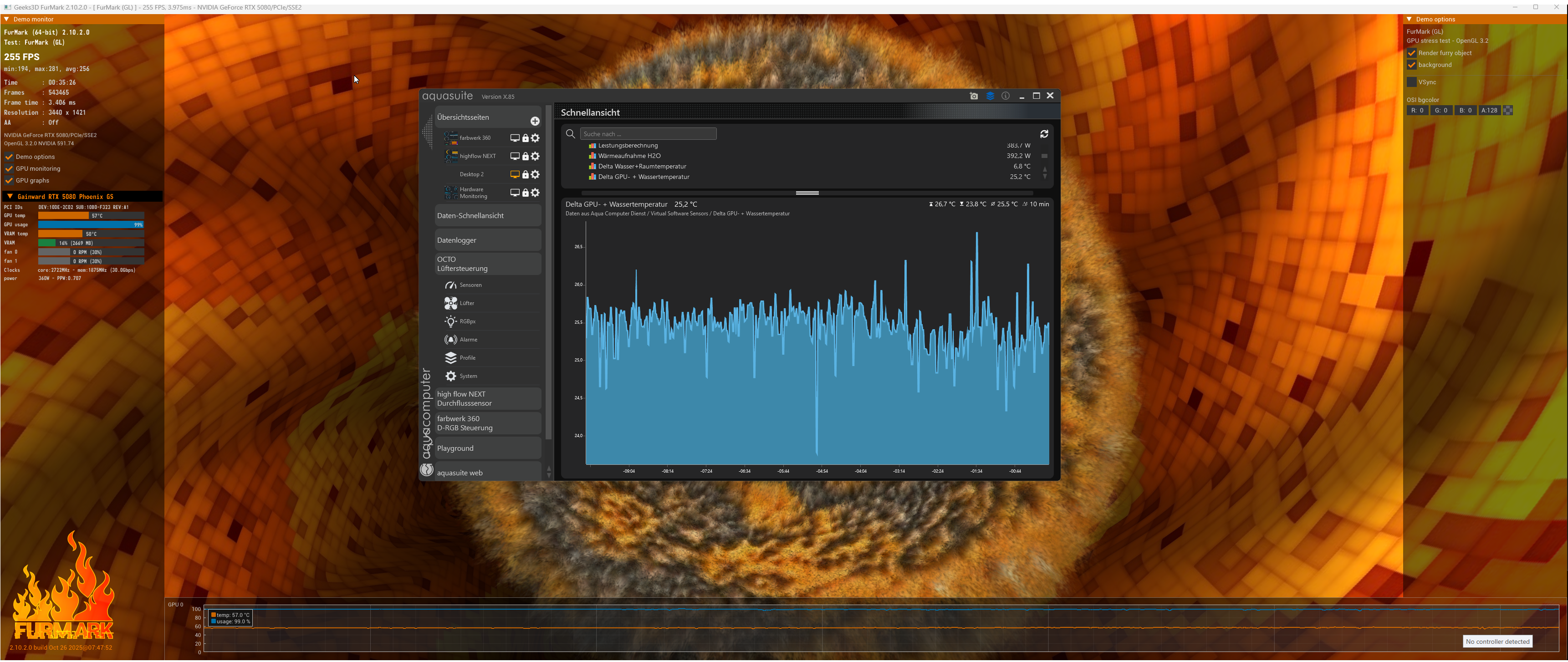Click the magnifier search icon in Schnellansicht
Screen dimensions: 1568x662
coord(570,134)
